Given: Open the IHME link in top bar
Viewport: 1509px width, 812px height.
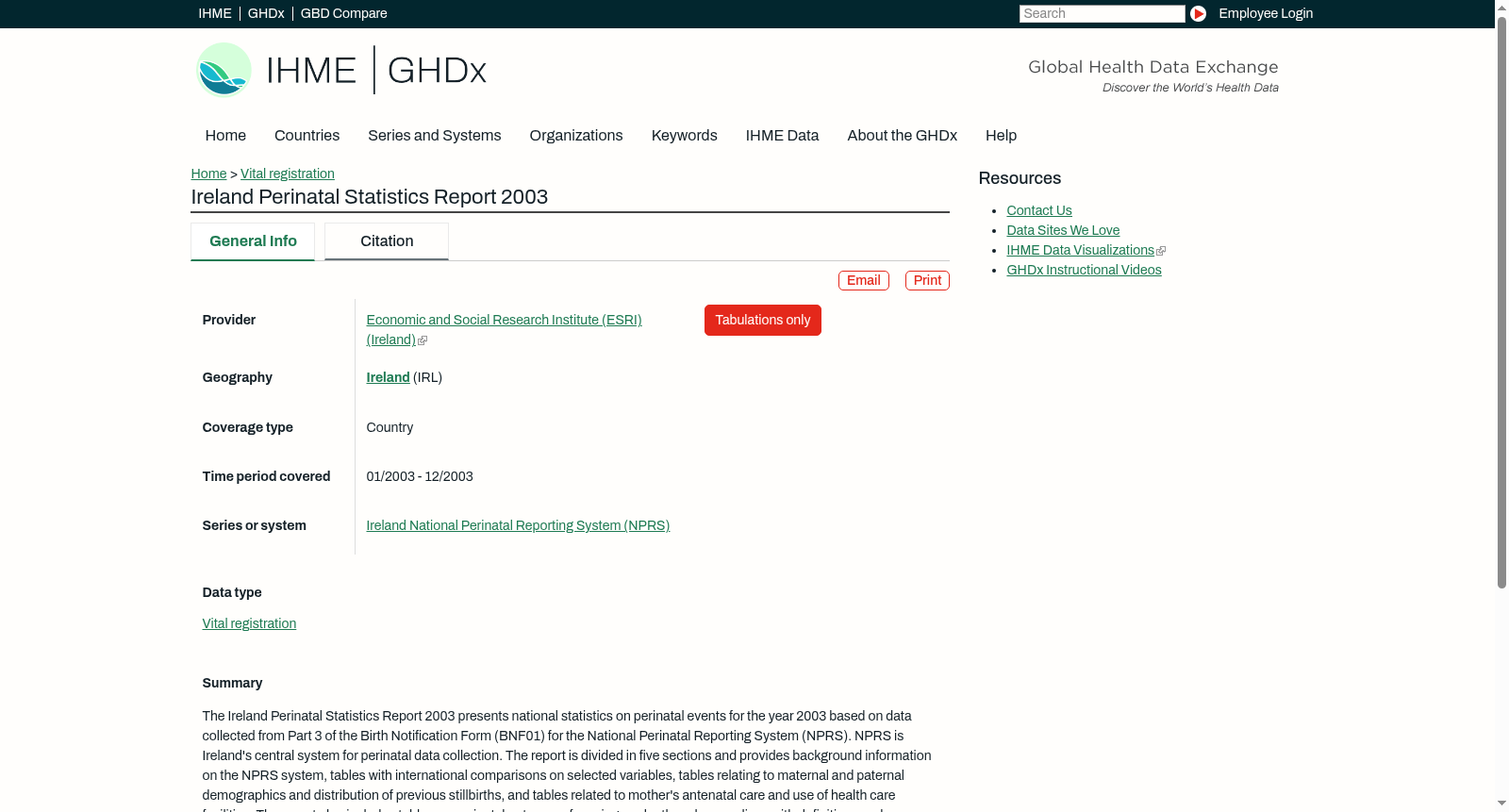Looking at the screenshot, I should 215,13.
